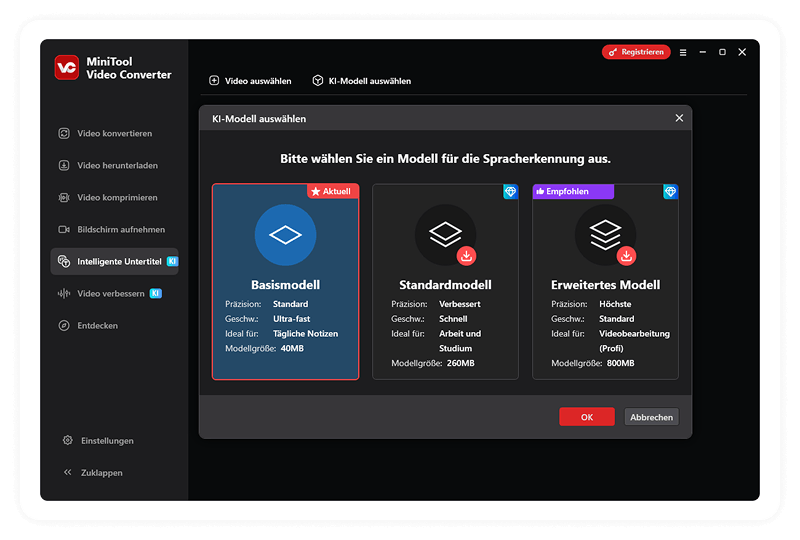Click the Standardmodell stacked layers icon
This screenshot has width=800, height=540.
click(445, 235)
